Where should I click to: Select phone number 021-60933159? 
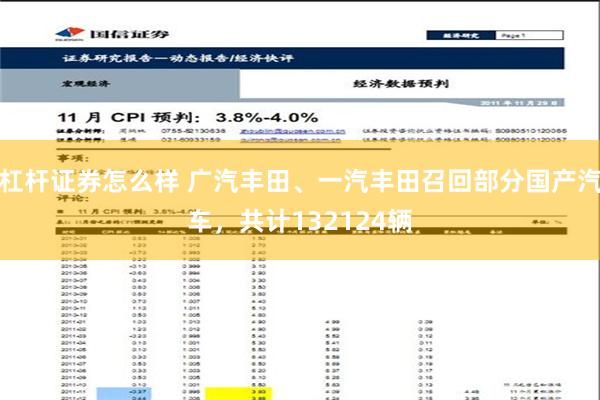tap(191, 140)
